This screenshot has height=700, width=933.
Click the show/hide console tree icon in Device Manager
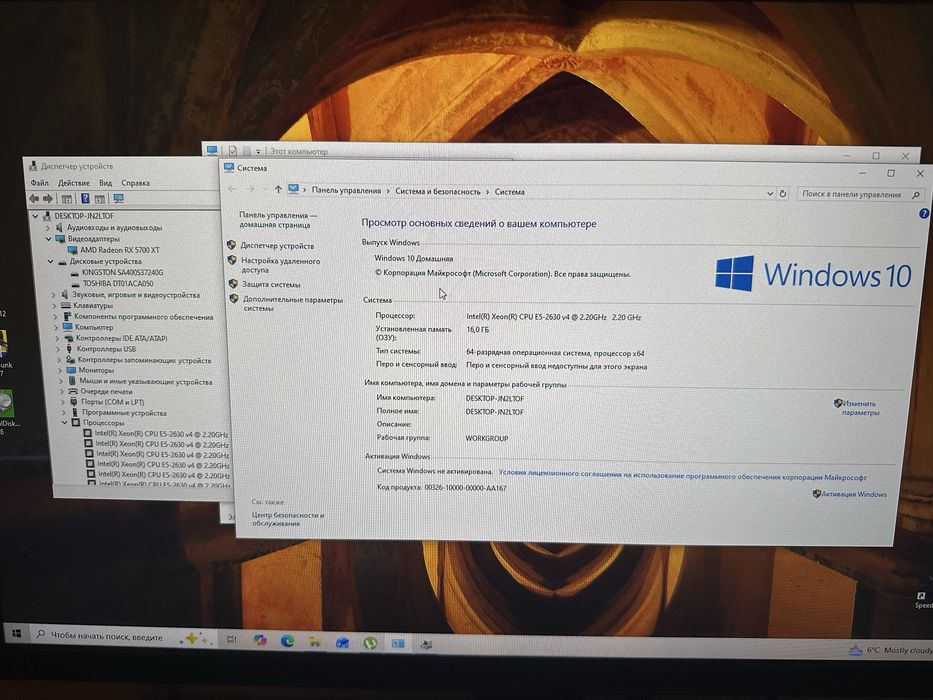[67, 199]
